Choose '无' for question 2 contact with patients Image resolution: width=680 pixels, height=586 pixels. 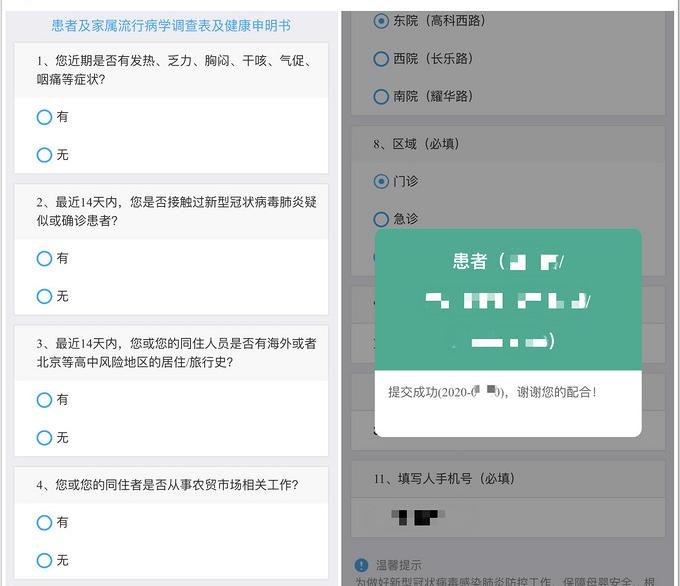click(x=44, y=296)
